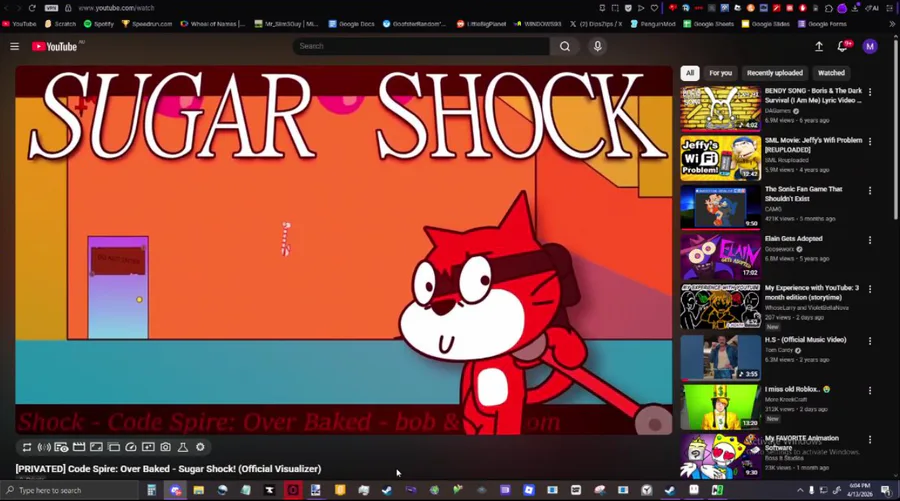This screenshot has height=501, width=900.
Task: Open the playback speed gauge icon
Action: point(131,447)
